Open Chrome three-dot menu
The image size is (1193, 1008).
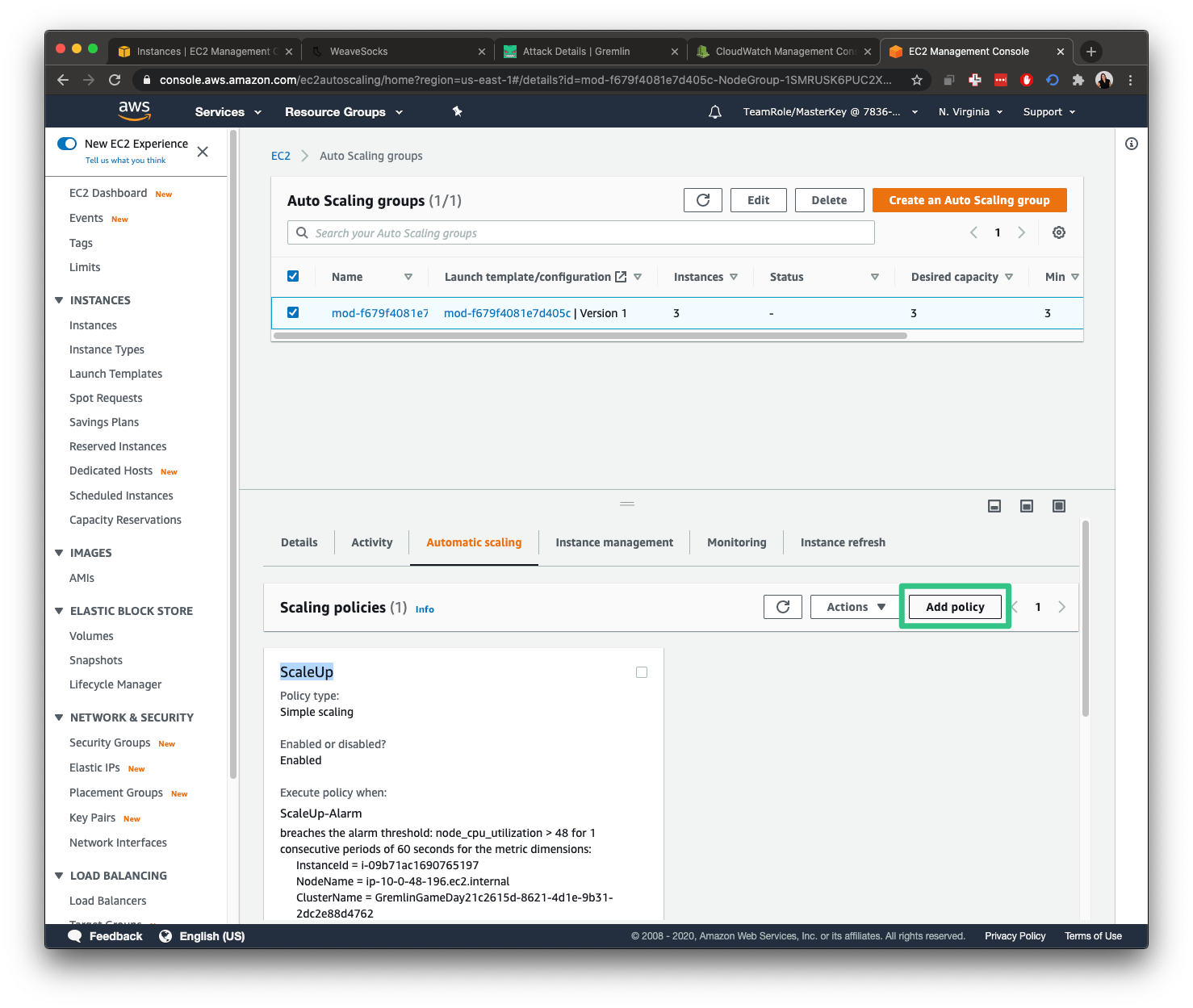1130,80
